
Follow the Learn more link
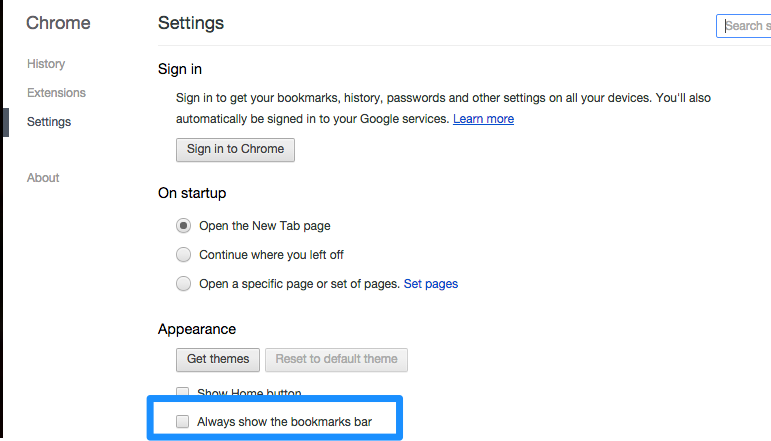pos(483,119)
